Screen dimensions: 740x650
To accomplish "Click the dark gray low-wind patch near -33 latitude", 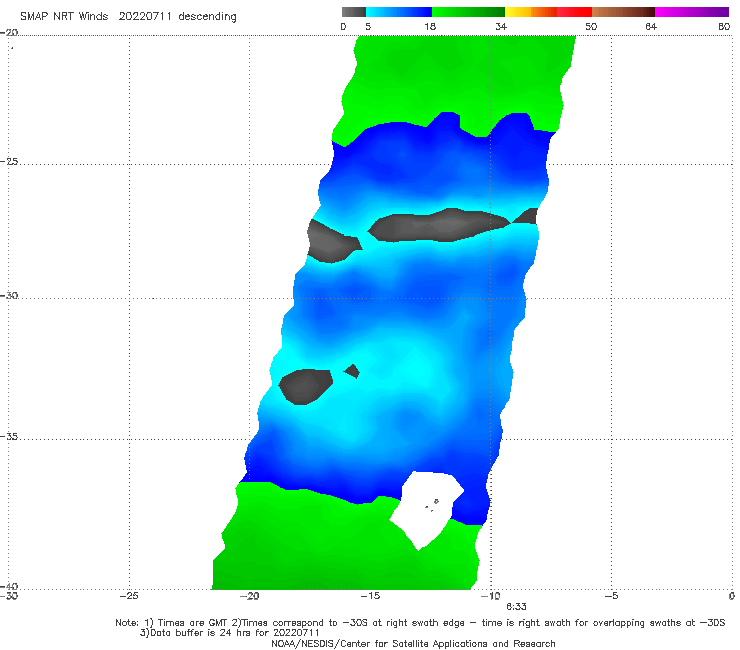I will coord(305,387).
